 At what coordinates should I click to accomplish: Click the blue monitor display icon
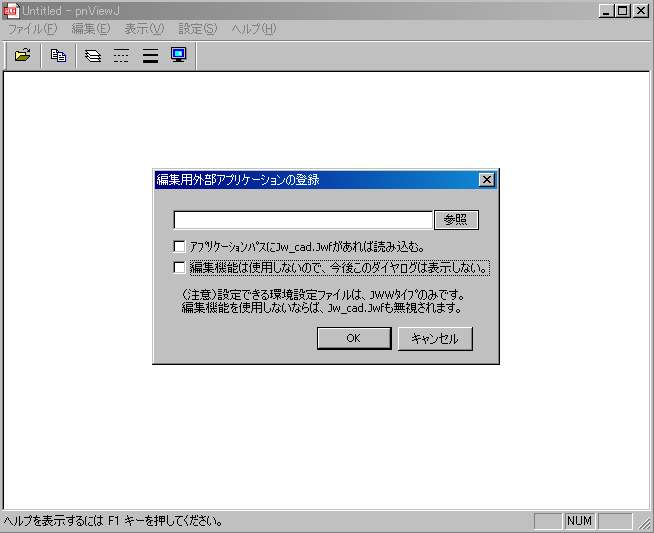[179, 55]
